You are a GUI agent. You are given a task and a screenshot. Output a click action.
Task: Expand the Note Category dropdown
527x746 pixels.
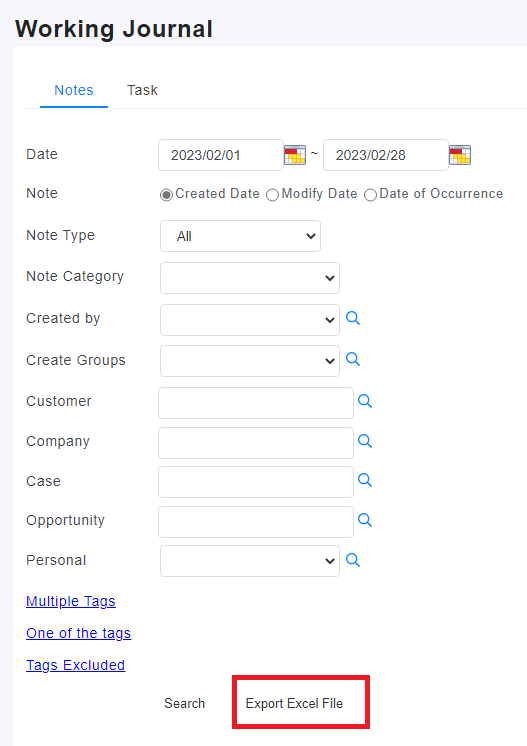tap(250, 278)
